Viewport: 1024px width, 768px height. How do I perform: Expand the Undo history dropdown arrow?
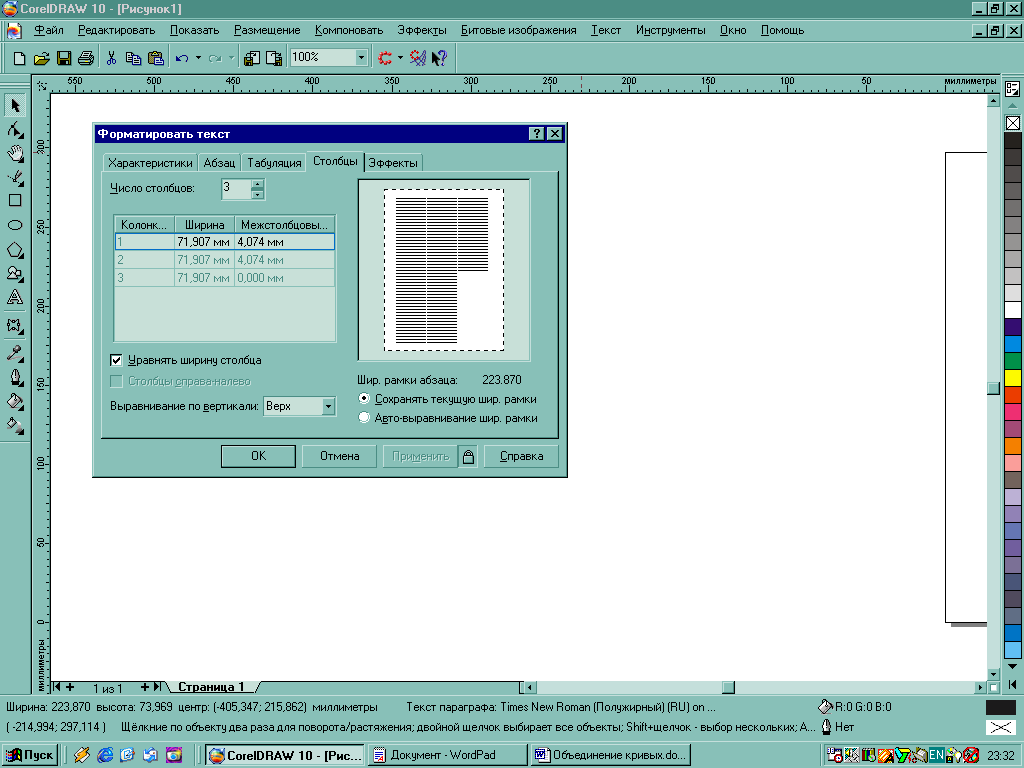198,58
